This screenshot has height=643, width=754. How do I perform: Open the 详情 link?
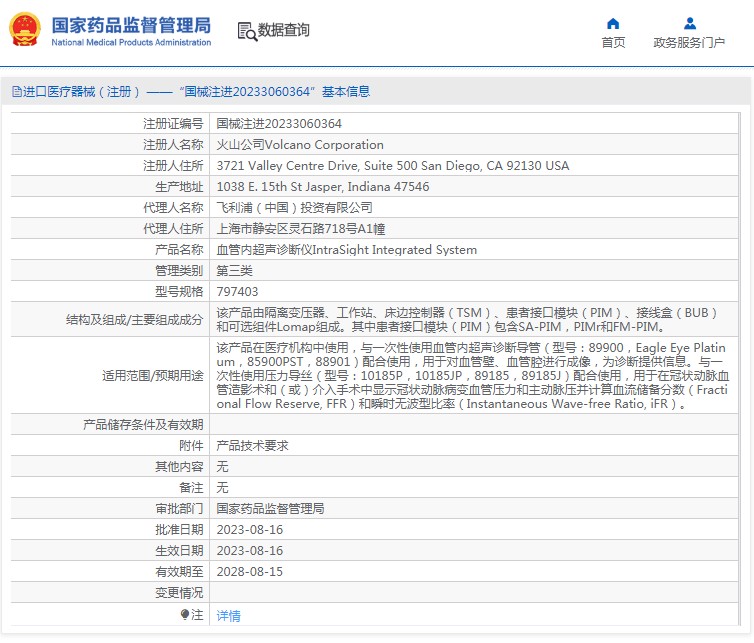coord(228,615)
